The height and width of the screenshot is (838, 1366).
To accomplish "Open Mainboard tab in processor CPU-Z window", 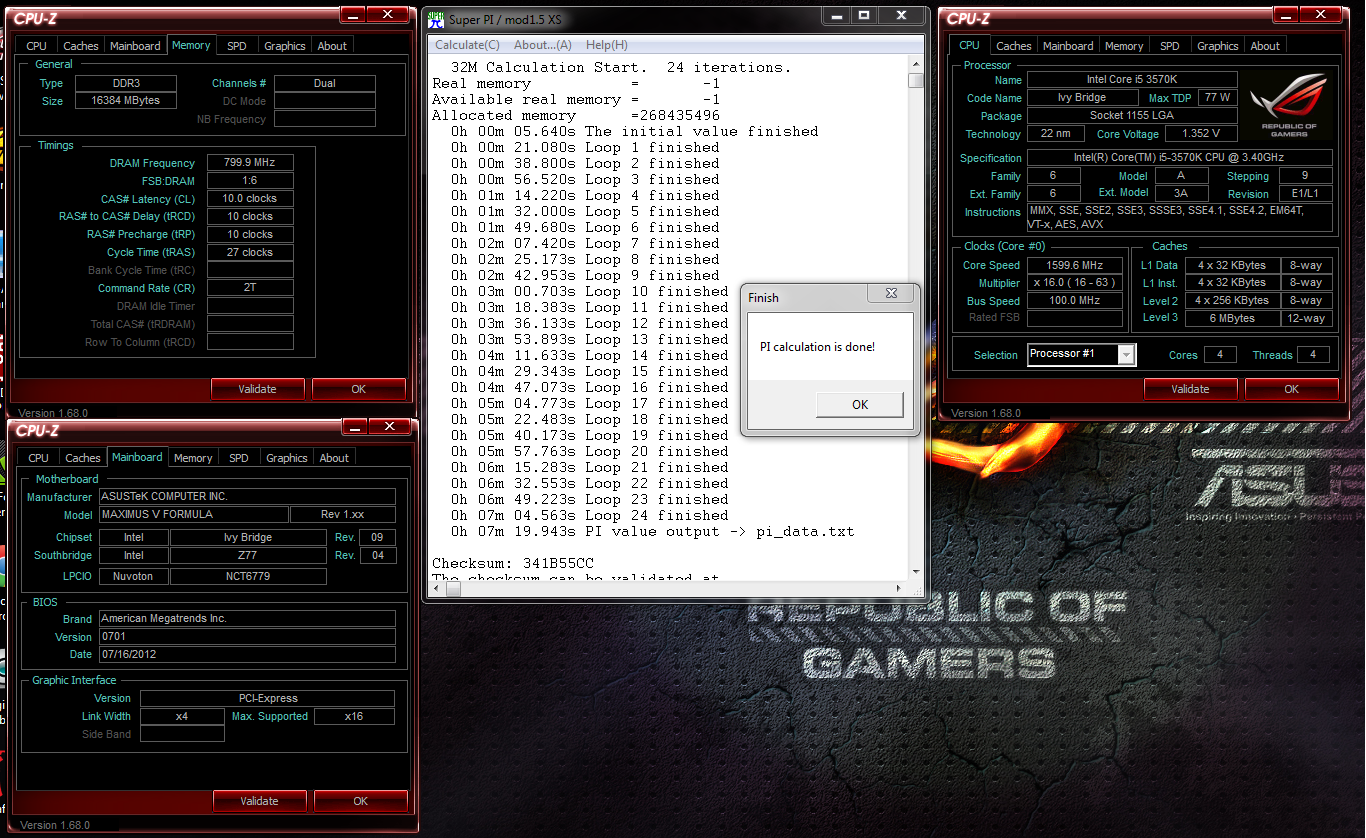I will [1068, 46].
